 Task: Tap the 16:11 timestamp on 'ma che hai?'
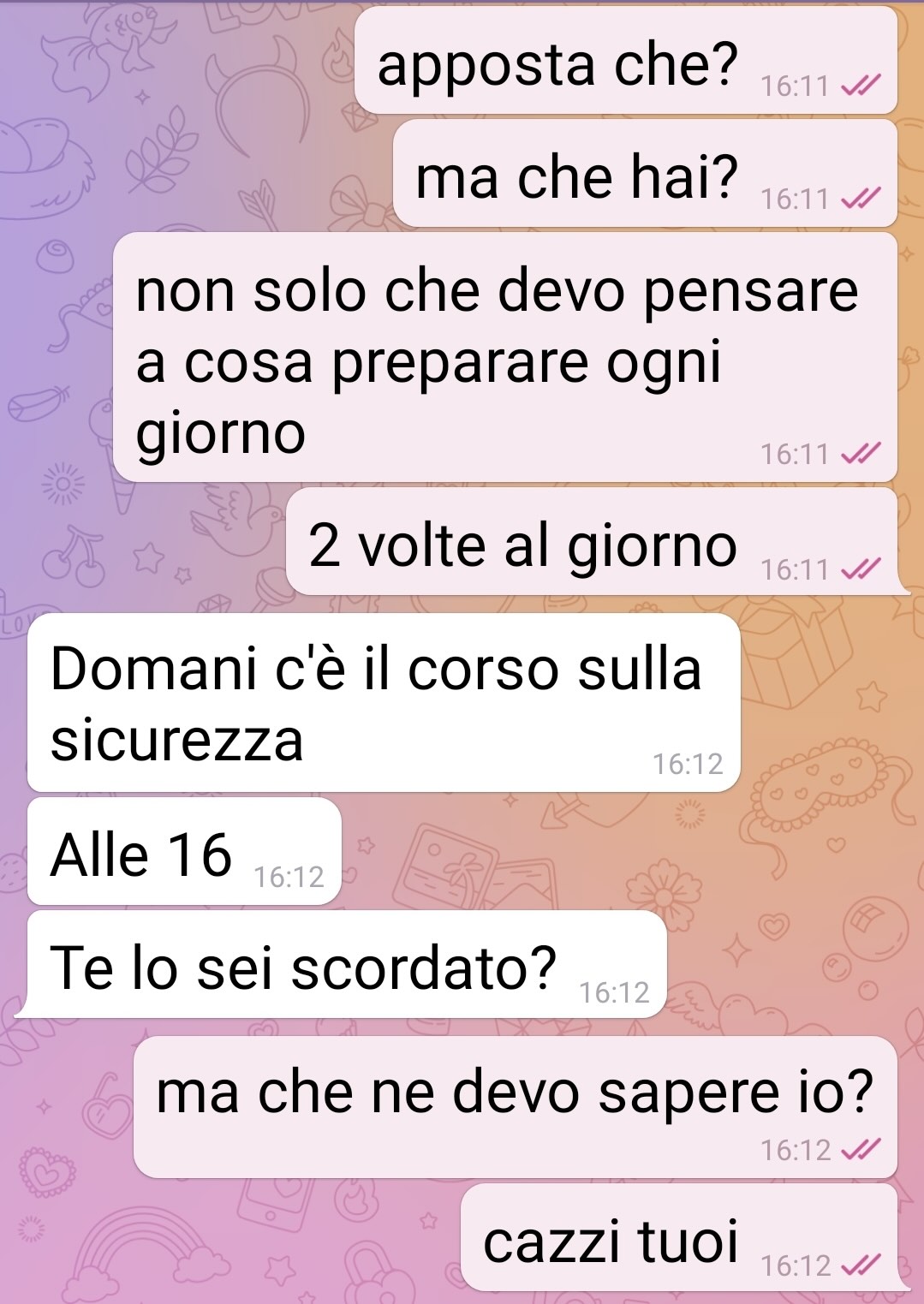795,199
